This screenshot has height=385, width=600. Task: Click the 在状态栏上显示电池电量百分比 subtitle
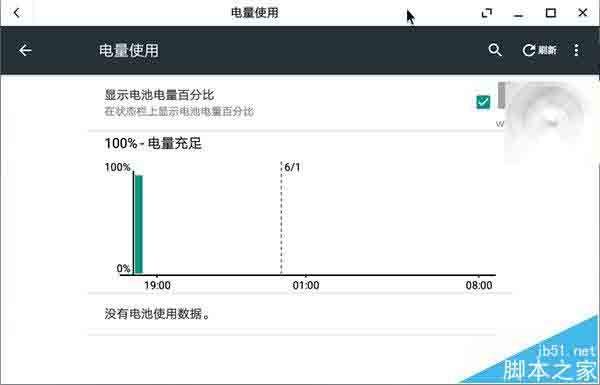pyautogui.click(x=179, y=112)
